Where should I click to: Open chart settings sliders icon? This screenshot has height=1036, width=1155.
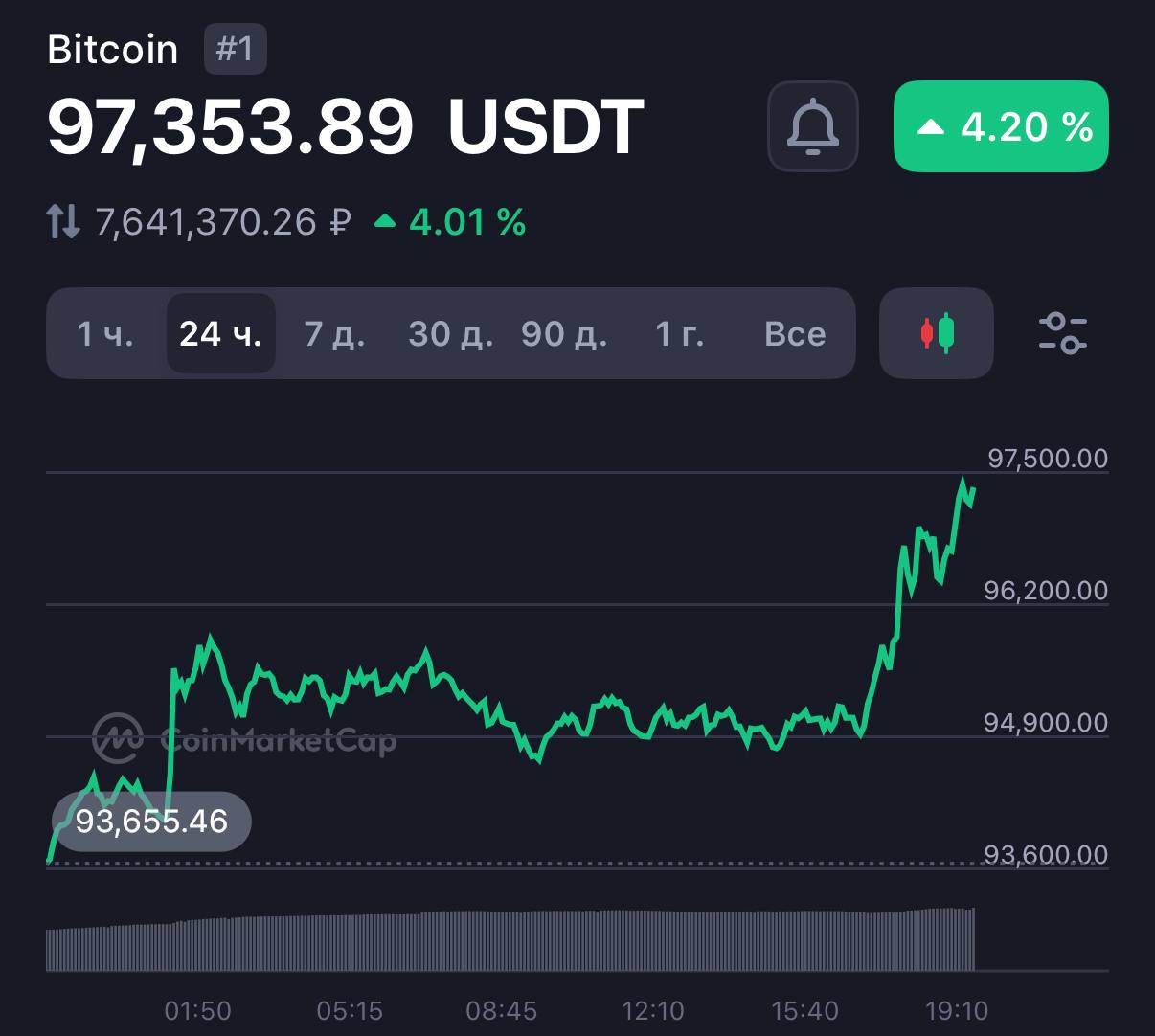[x=1062, y=333]
